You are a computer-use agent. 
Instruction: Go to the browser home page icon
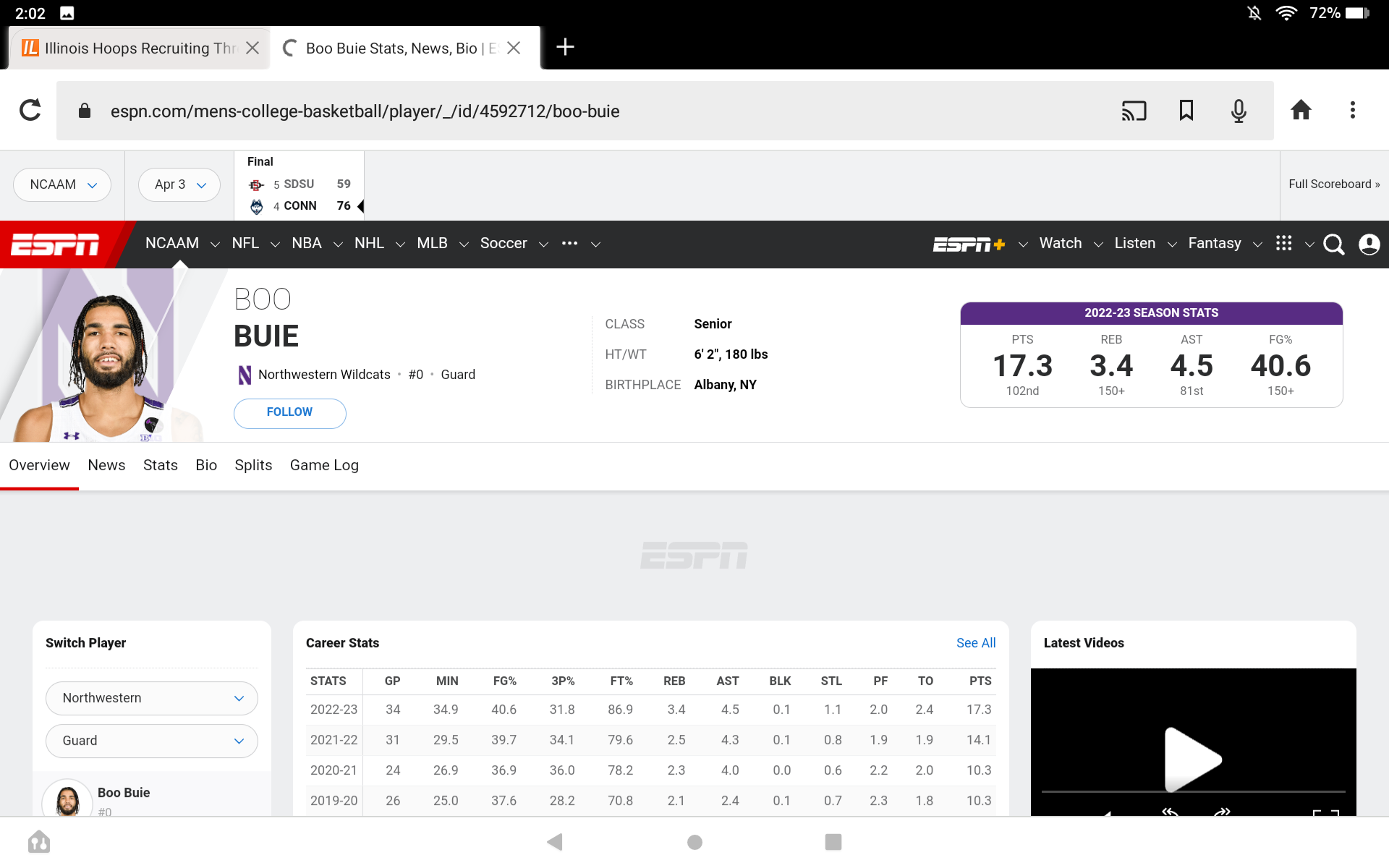click(x=1301, y=110)
